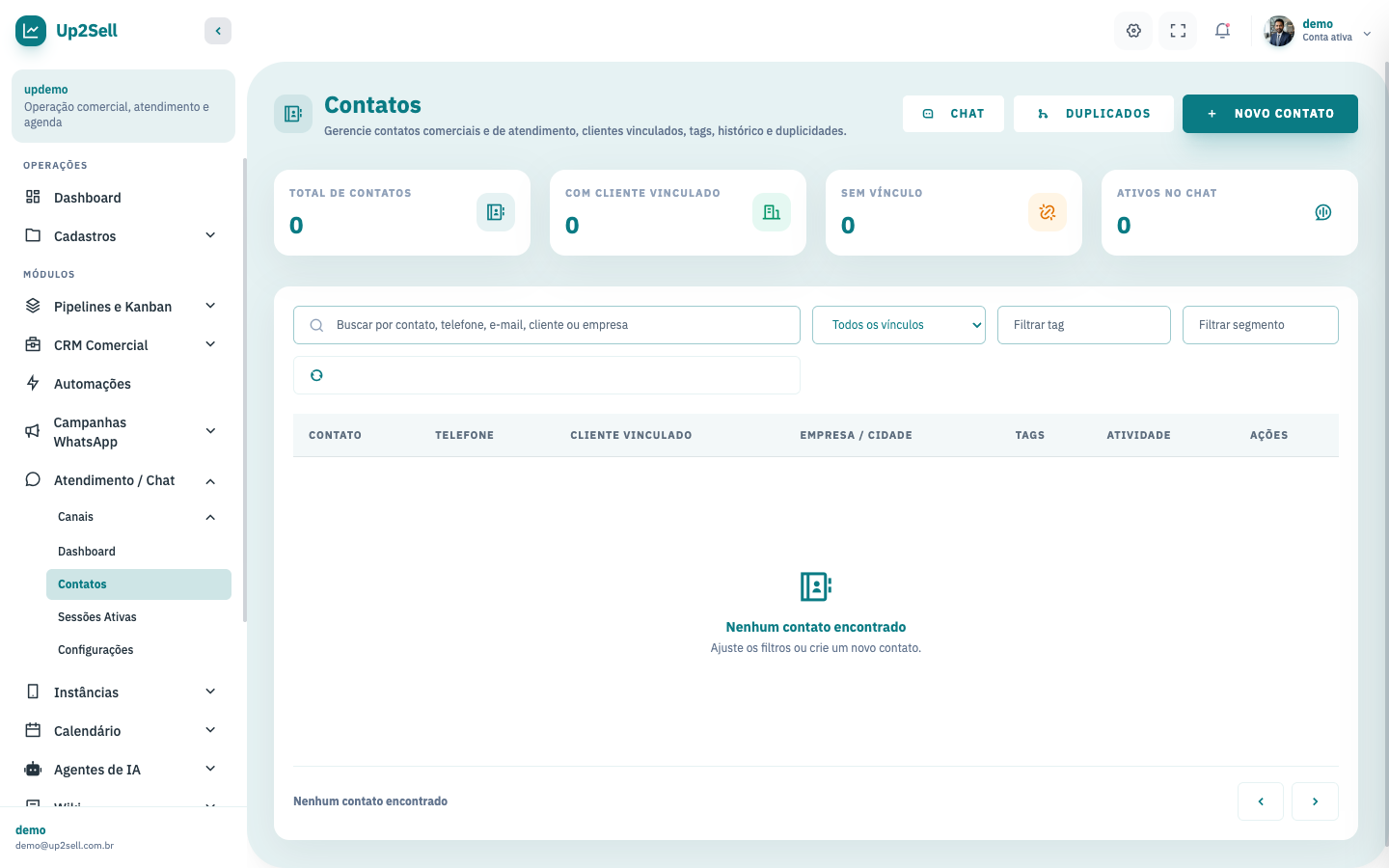The width and height of the screenshot is (1389, 868).
Task: Click the Total de Contatos card icon
Action: tap(496, 212)
